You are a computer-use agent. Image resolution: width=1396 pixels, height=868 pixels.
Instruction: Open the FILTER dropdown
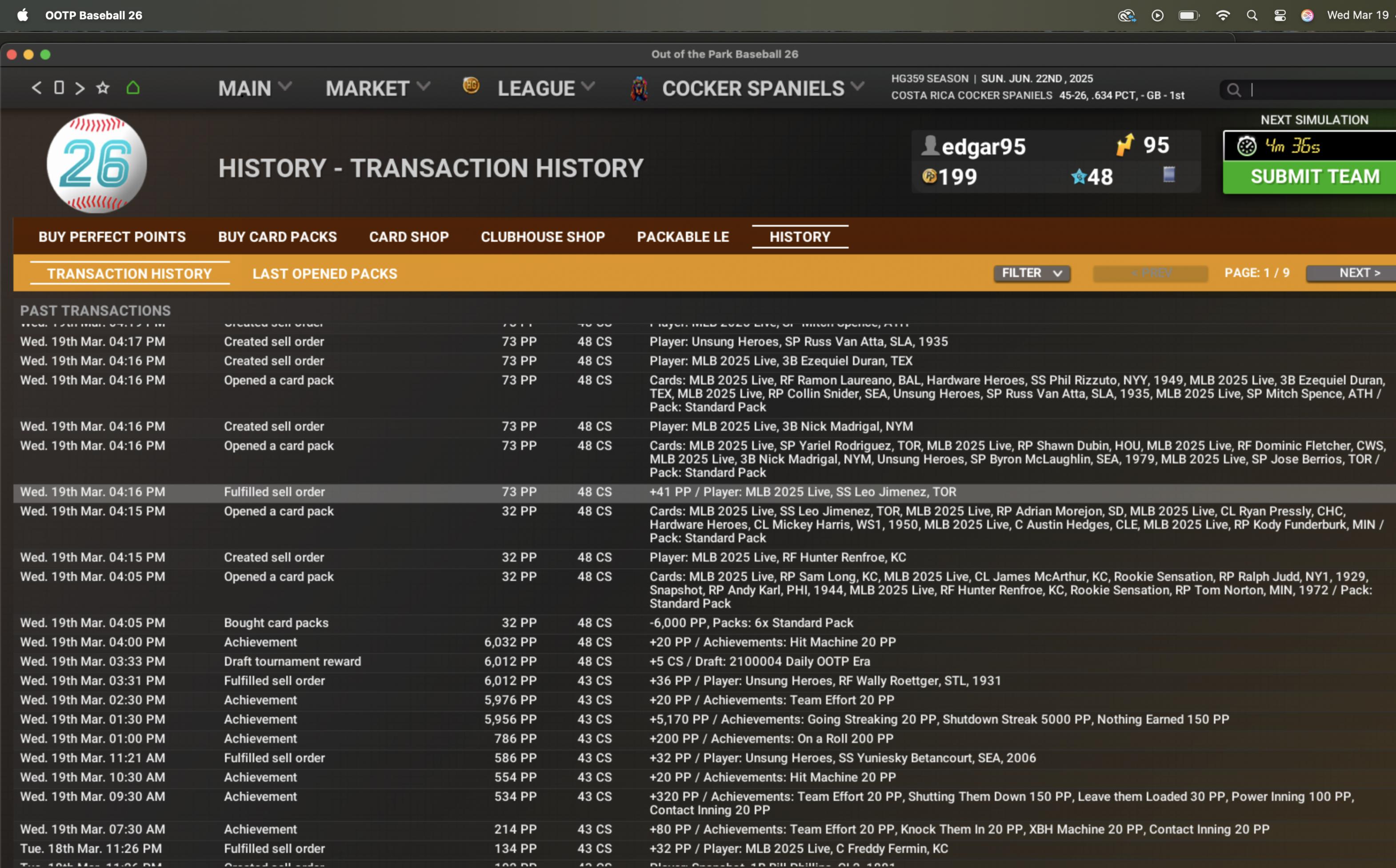1032,273
